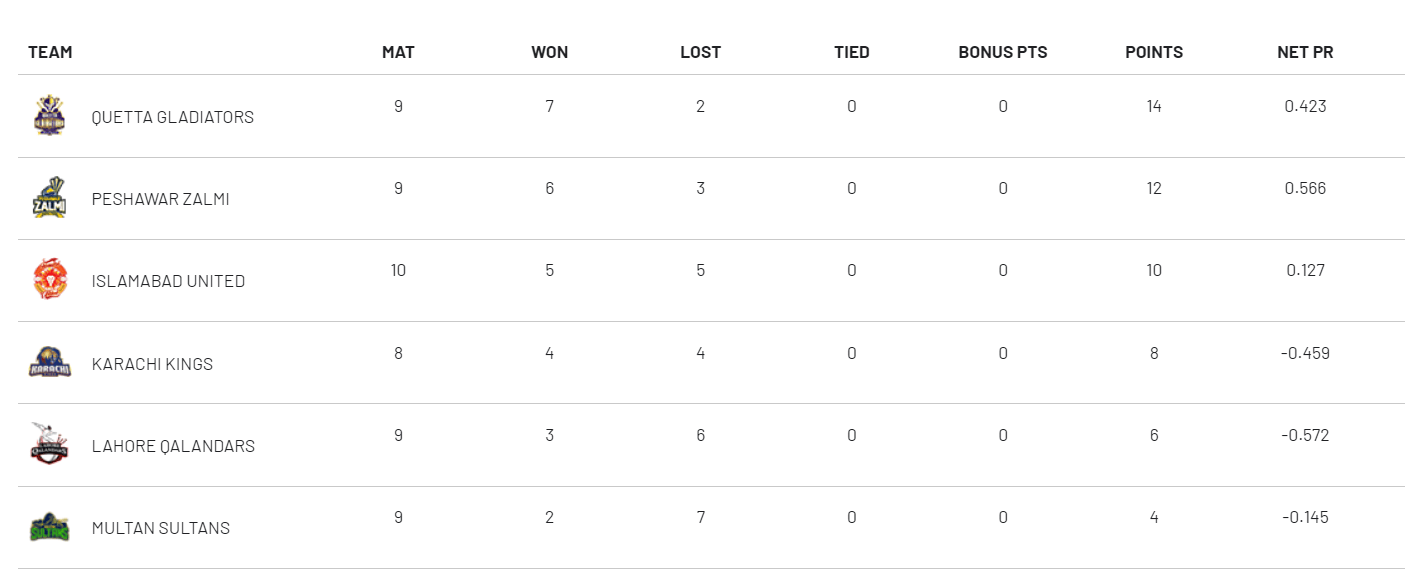
Task: Select the Karachi Kings team name
Action: (152, 364)
